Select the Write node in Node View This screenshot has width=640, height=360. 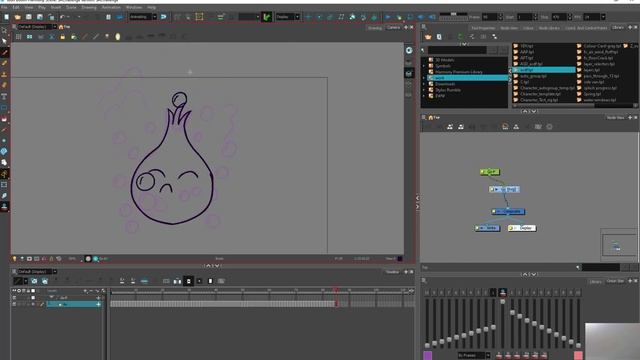(x=487, y=228)
